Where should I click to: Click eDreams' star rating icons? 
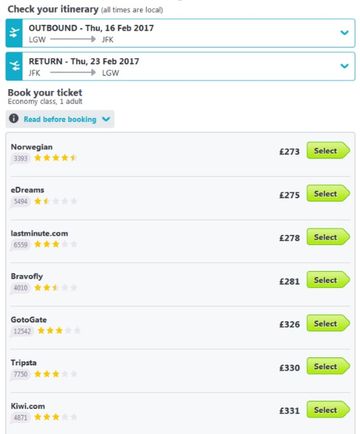(x=55, y=201)
